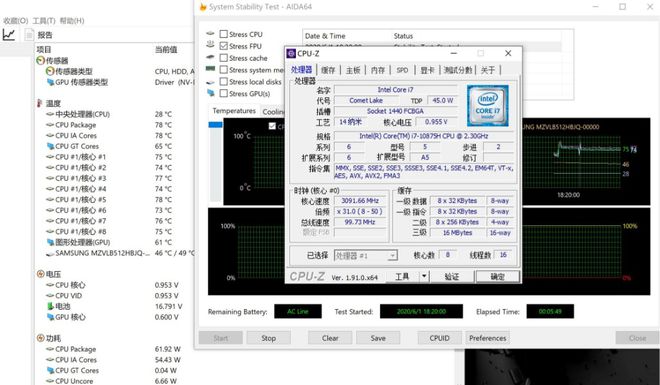The height and width of the screenshot is (385, 660).
Task: Enable the Stress CPU checkbox
Action: (224, 34)
